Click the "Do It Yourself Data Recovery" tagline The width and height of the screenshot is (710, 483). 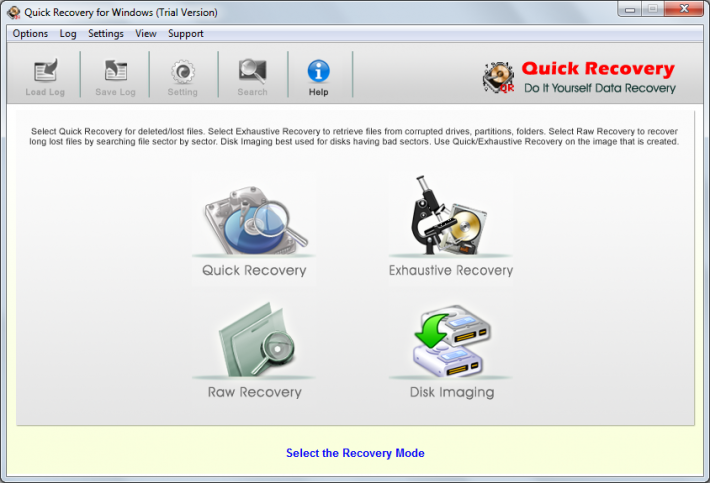point(600,88)
